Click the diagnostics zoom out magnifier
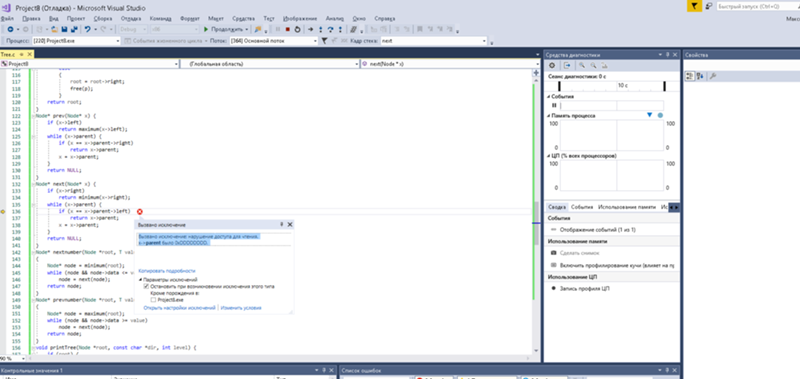The height and width of the screenshot is (379, 800). click(593, 65)
